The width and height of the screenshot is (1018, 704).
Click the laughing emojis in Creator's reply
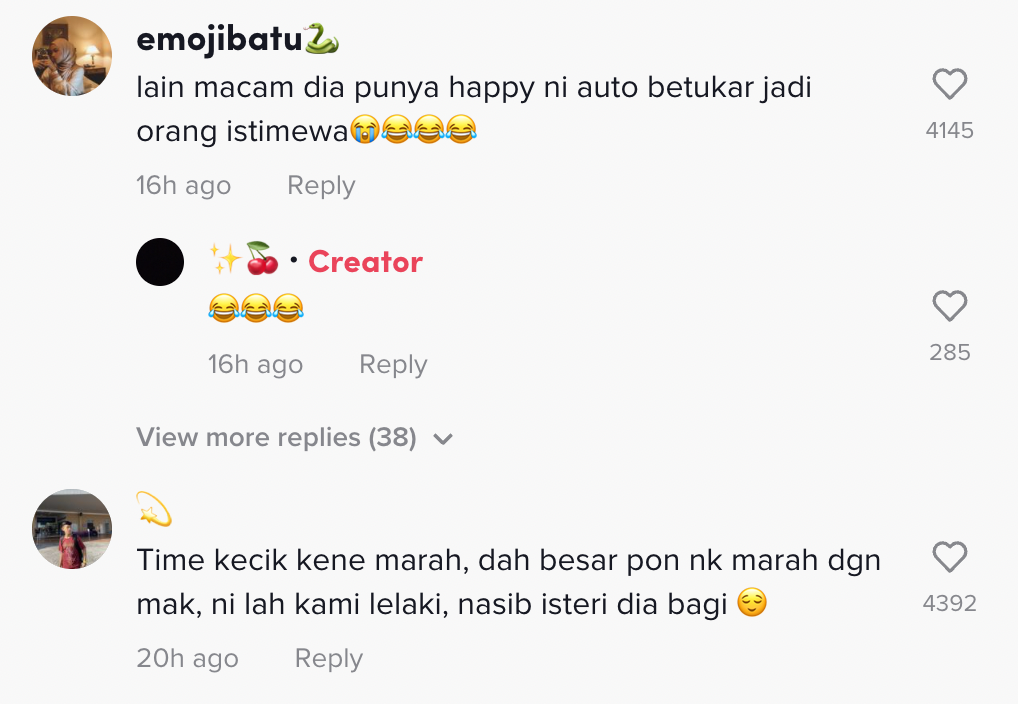pyautogui.click(x=255, y=309)
